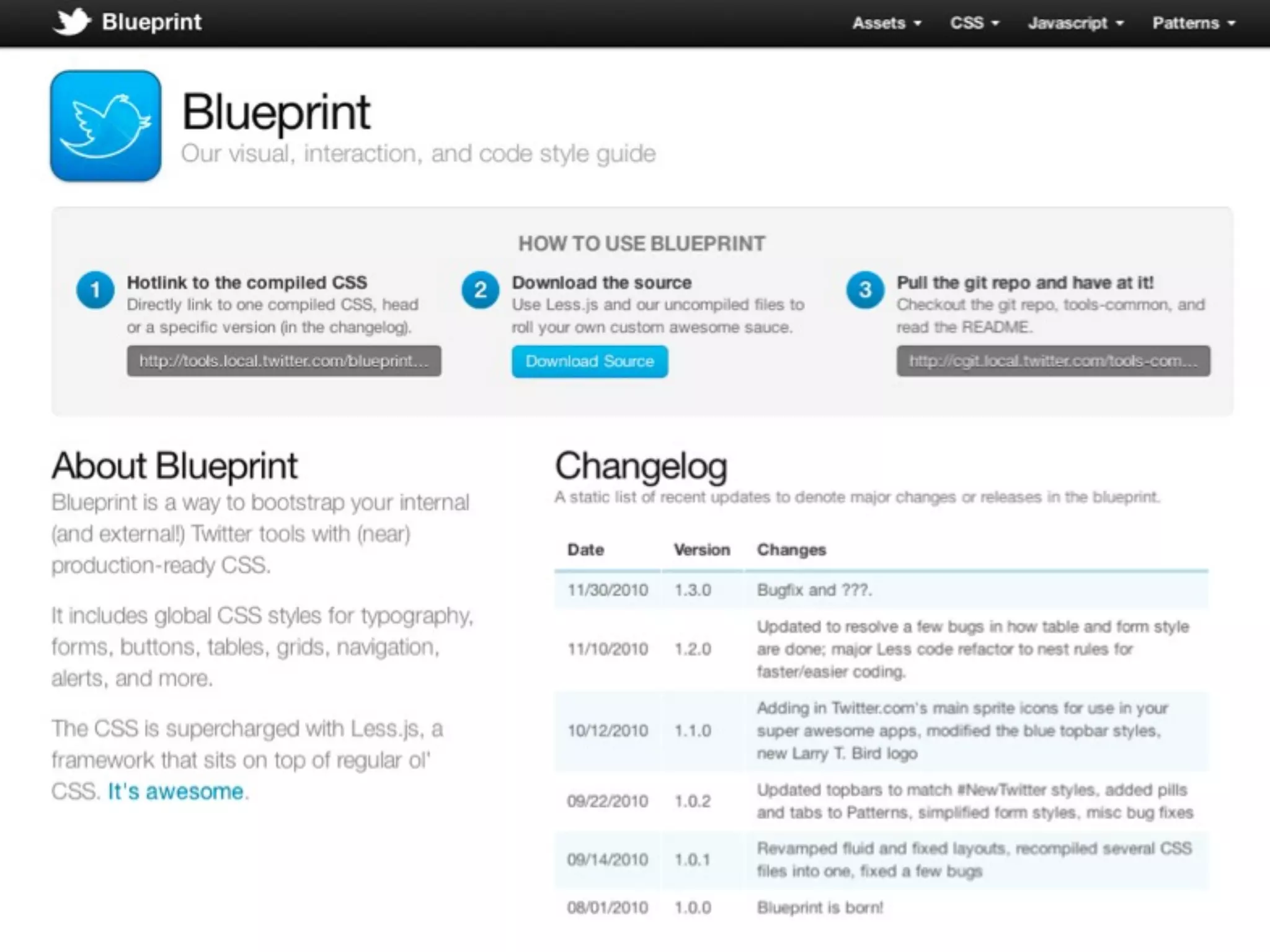Click the Blueprint brand text in navbar

(151, 22)
